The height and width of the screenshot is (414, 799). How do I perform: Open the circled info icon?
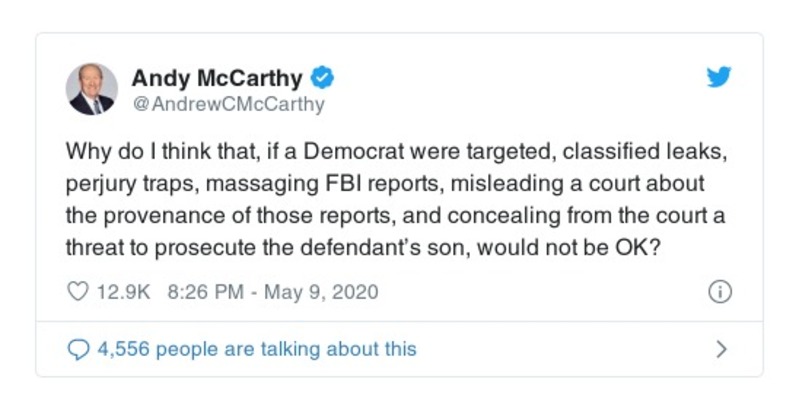[719, 292]
